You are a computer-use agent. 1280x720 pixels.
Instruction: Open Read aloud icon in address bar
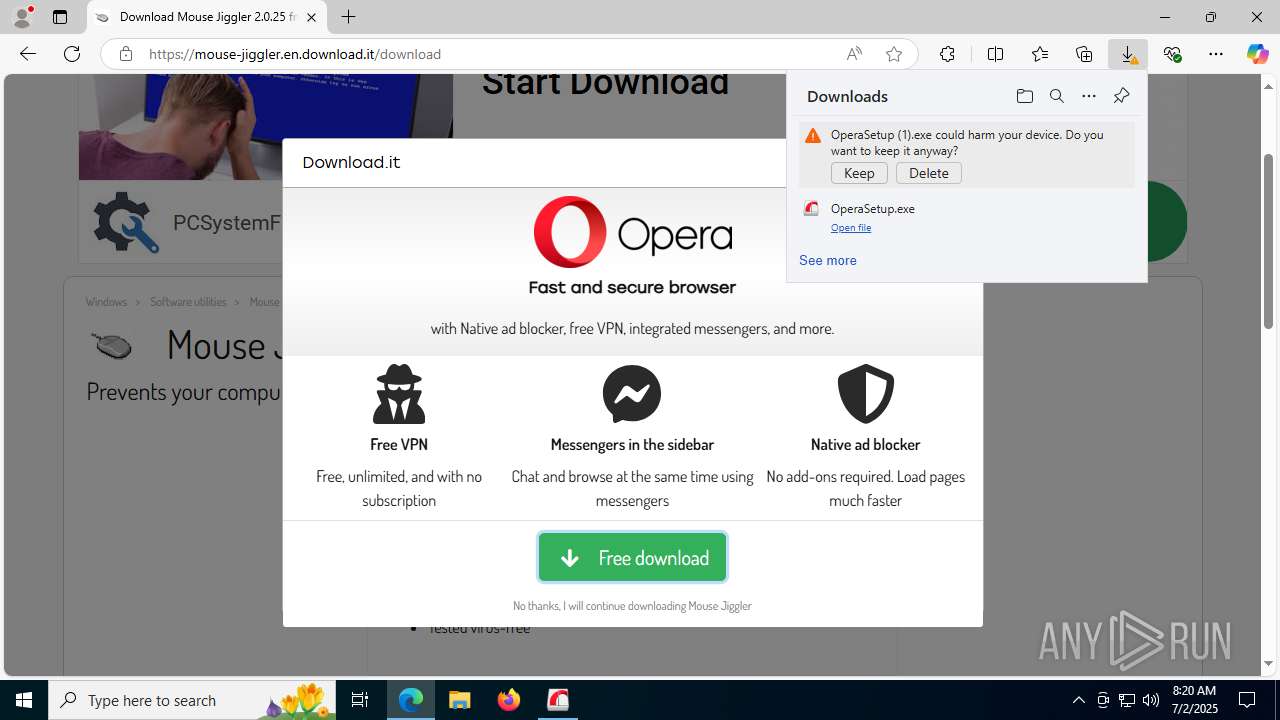(854, 54)
